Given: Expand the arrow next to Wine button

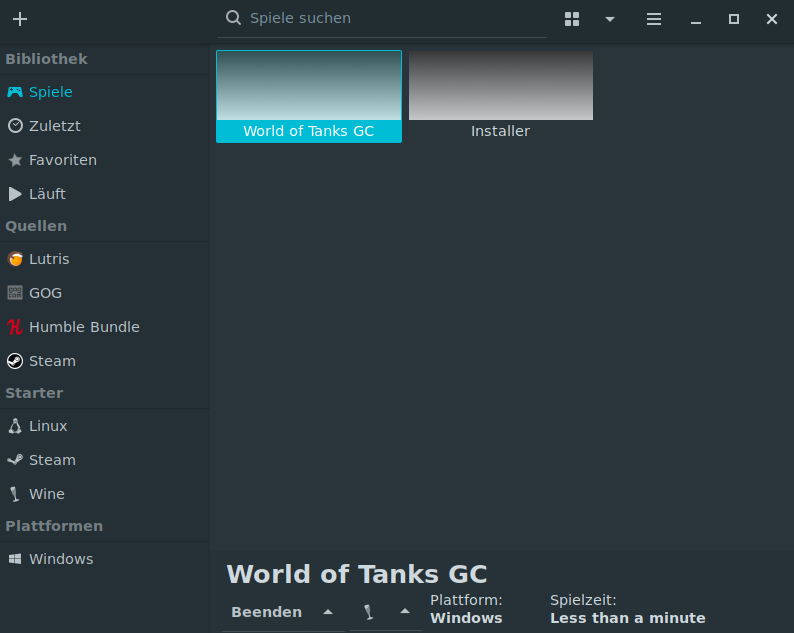Looking at the screenshot, I should tap(405, 612).
